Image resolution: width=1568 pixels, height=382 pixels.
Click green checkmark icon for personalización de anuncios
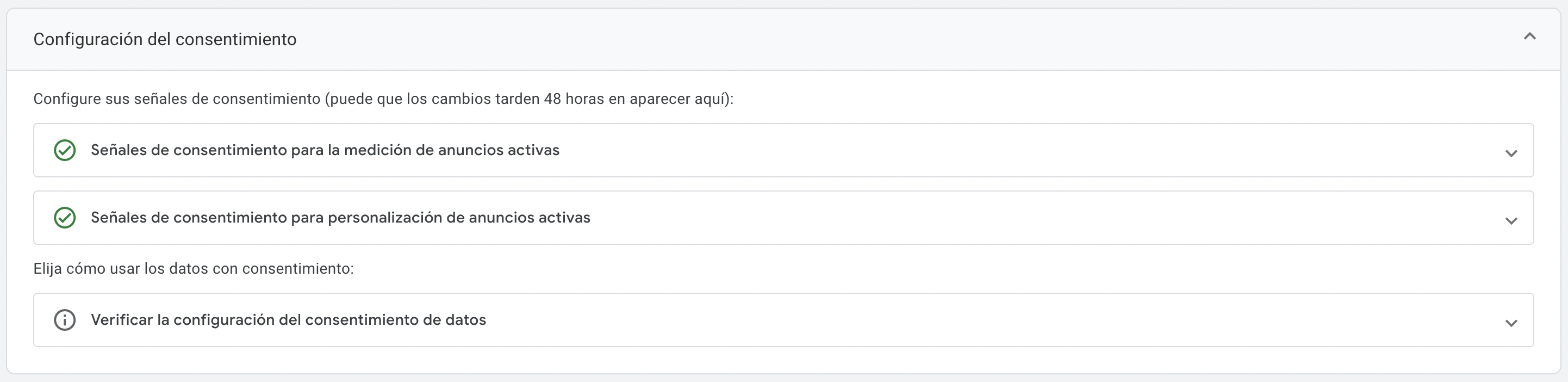[x=65, y=218]
